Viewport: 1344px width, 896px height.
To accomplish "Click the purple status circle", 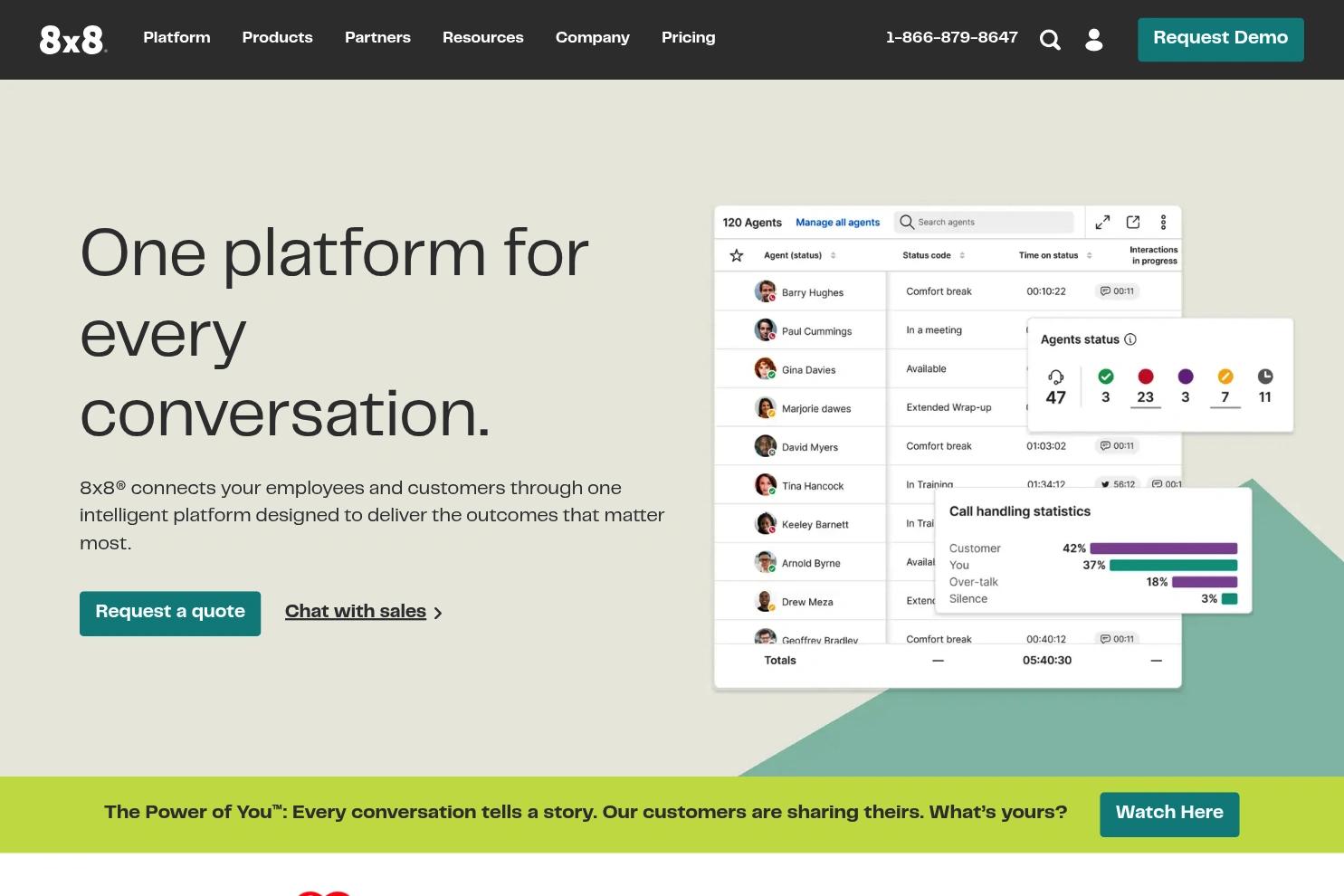I will 1186,377.
